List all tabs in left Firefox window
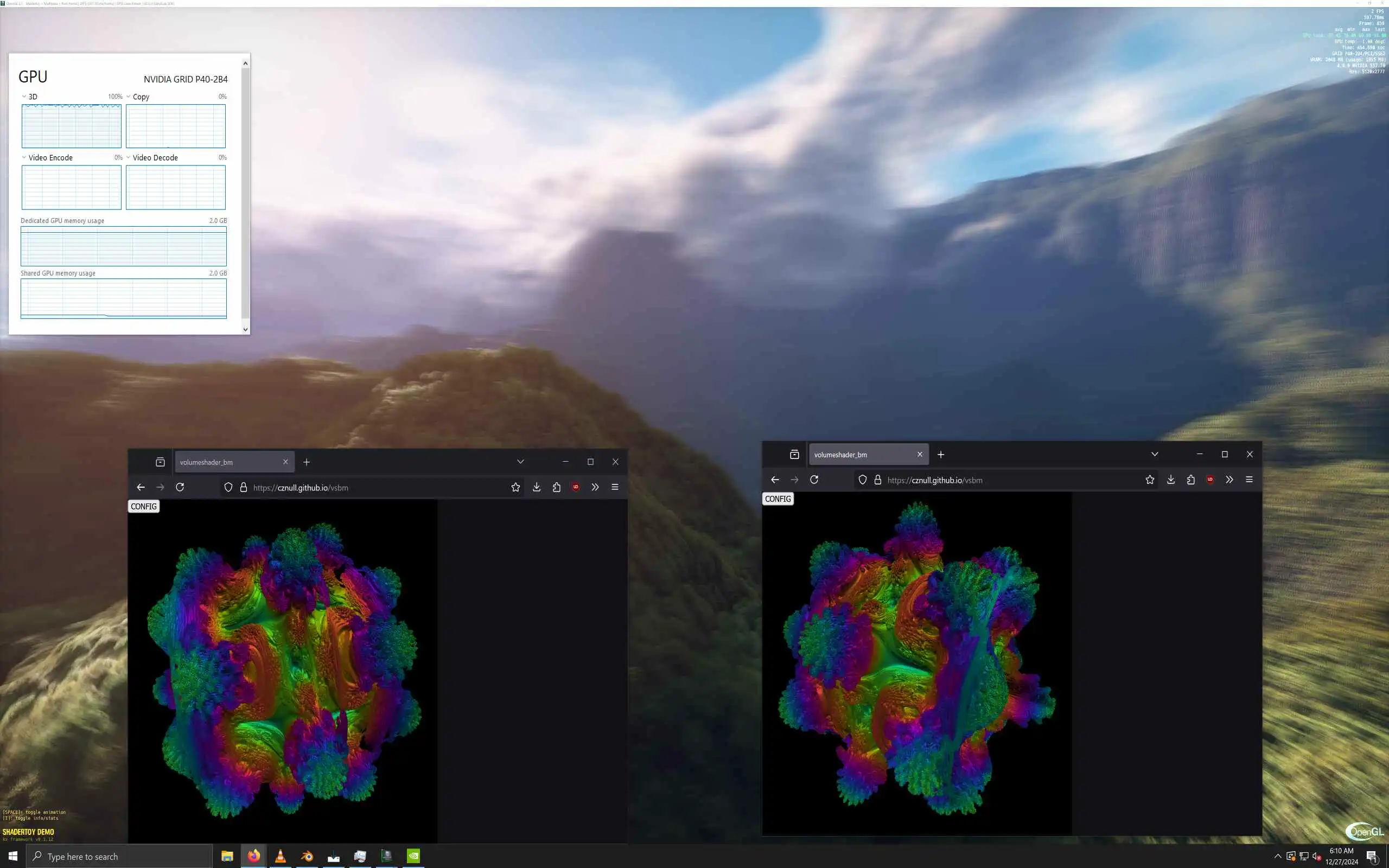 520,462
